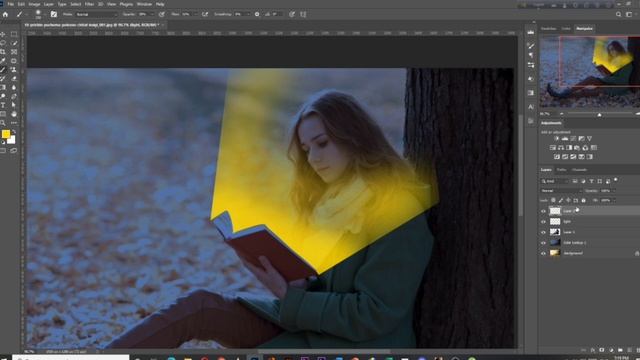Click lock transparent pixels icon
Screen dimensions: 640x360
pos(553,200)
